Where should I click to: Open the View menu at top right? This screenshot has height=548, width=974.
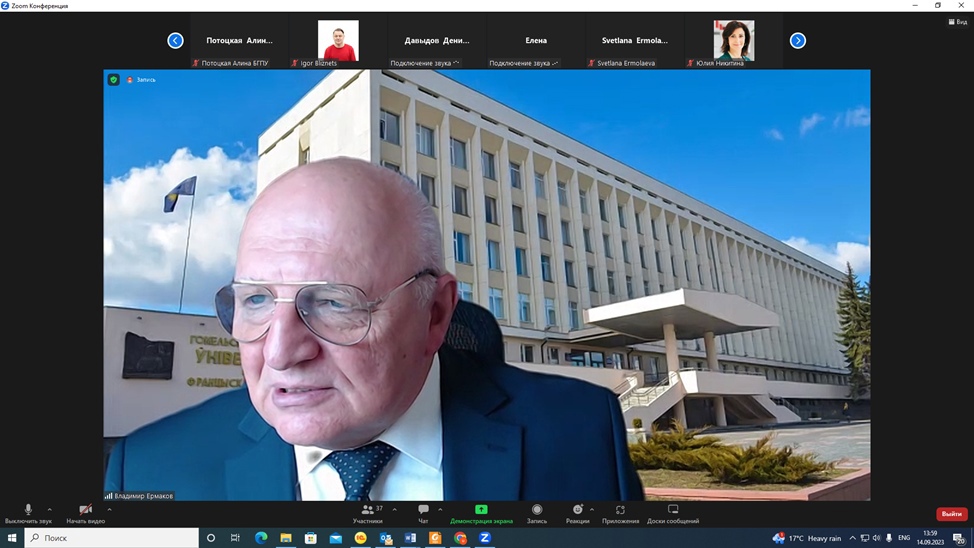(957, 21)
